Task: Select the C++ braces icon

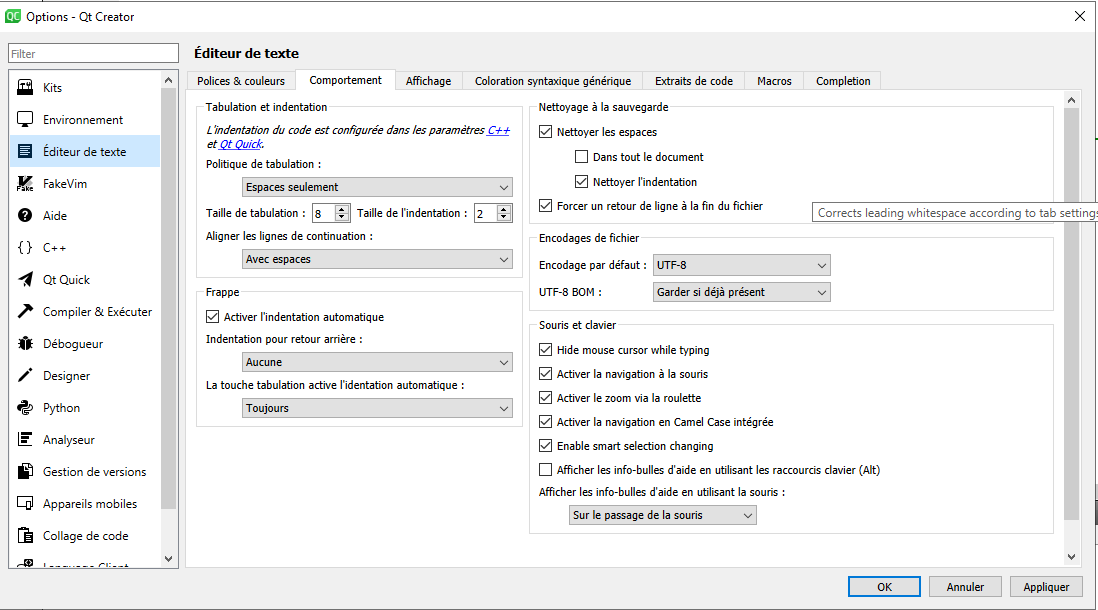Action: point(25,248)
